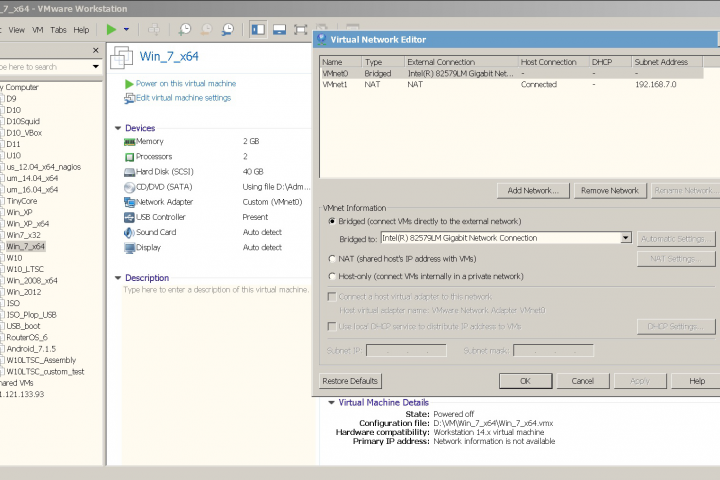This screenshot has height=480, width=720.
Task: Select the TinyCore VM in library
Action: [x=22, y=201]
